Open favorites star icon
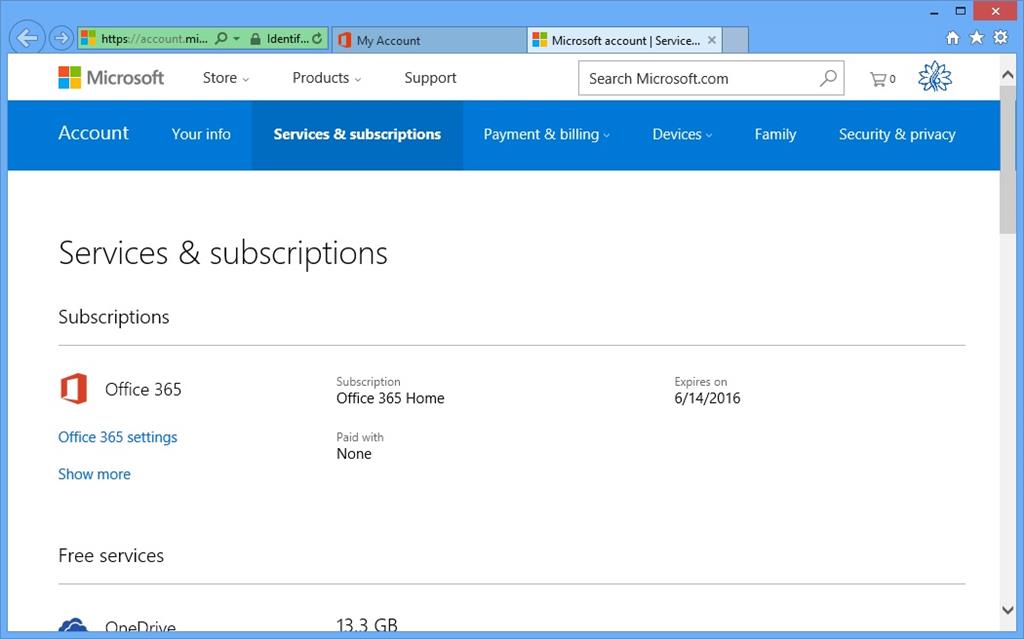 [x=976, y=37]
